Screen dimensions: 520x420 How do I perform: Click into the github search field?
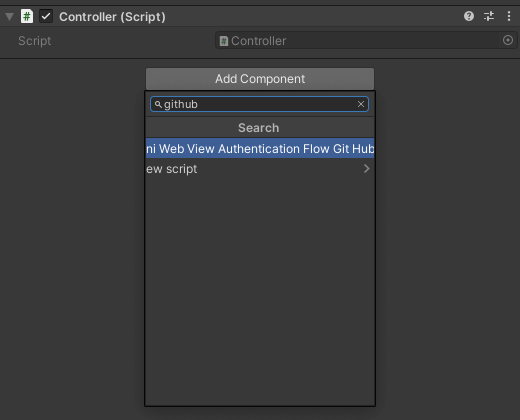(259, 104)
